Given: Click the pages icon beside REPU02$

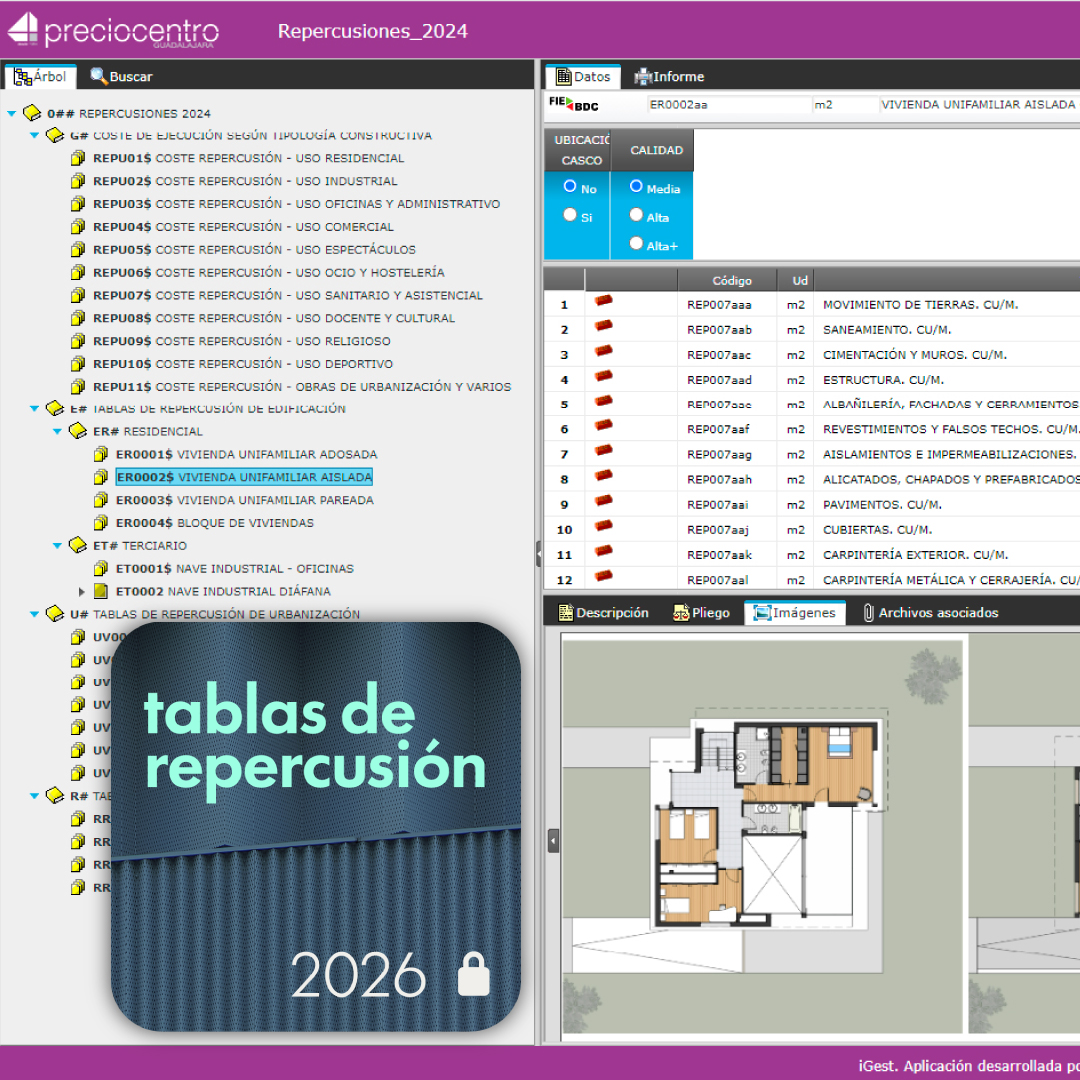Looking at the screenshot, I should click(x=78, y=181).
